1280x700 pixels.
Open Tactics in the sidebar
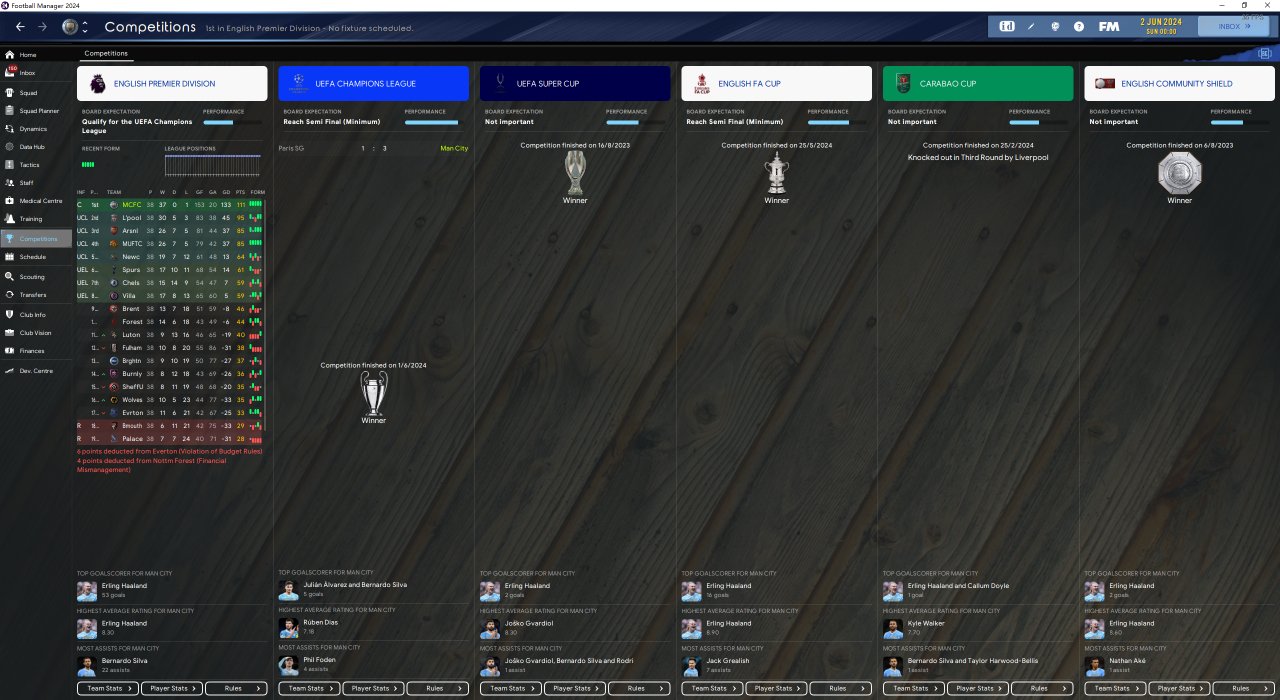pos(36,165)
